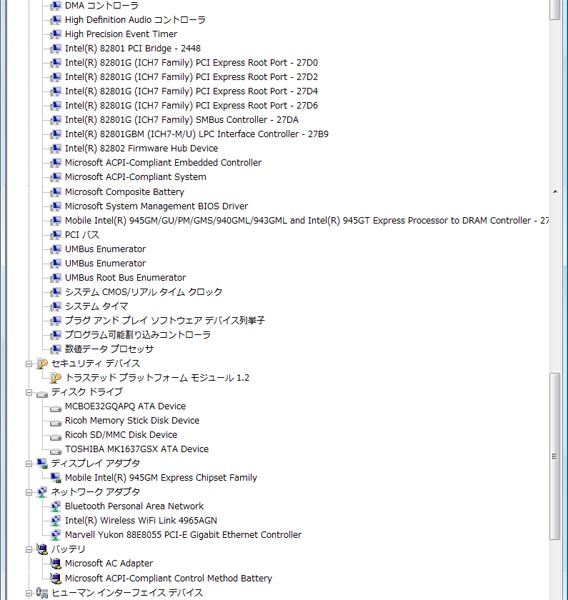Click the 数値データ プロセッサ device icon
This screenshot has height=600, width=568.
pos(55,349)
